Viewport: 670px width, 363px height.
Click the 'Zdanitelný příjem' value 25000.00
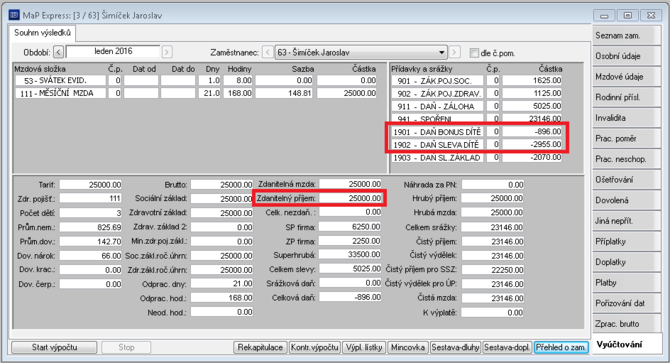click(x=350, y=198)
